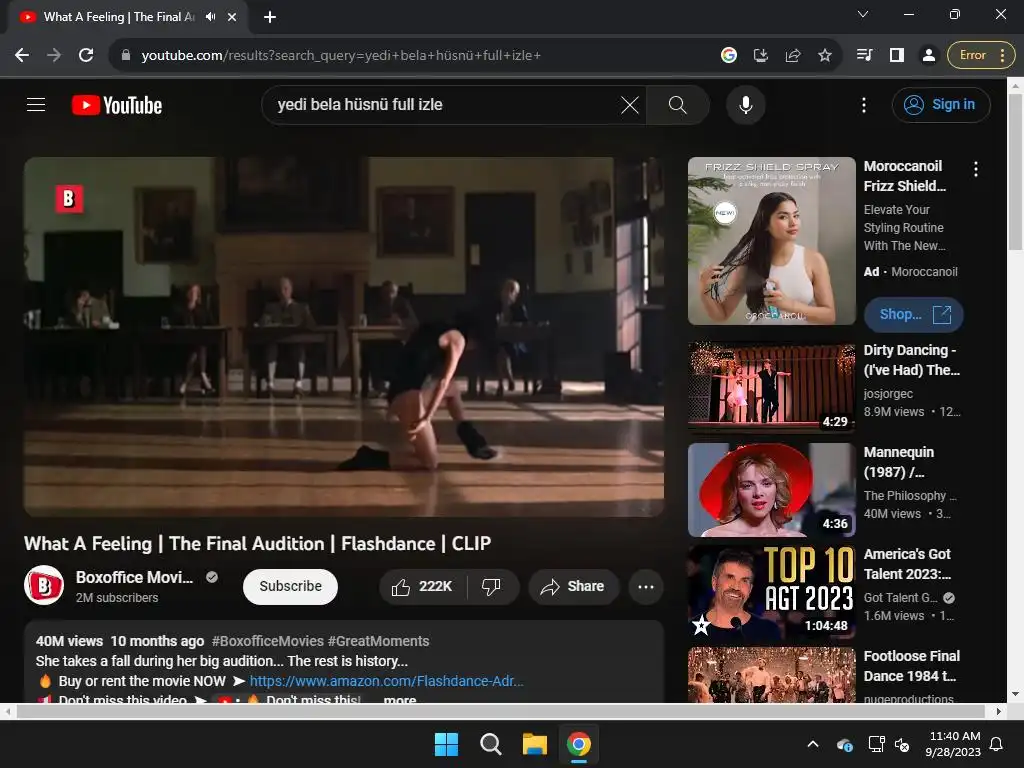
Task: Reload the YouTube page
Action: tap(86, 56)
